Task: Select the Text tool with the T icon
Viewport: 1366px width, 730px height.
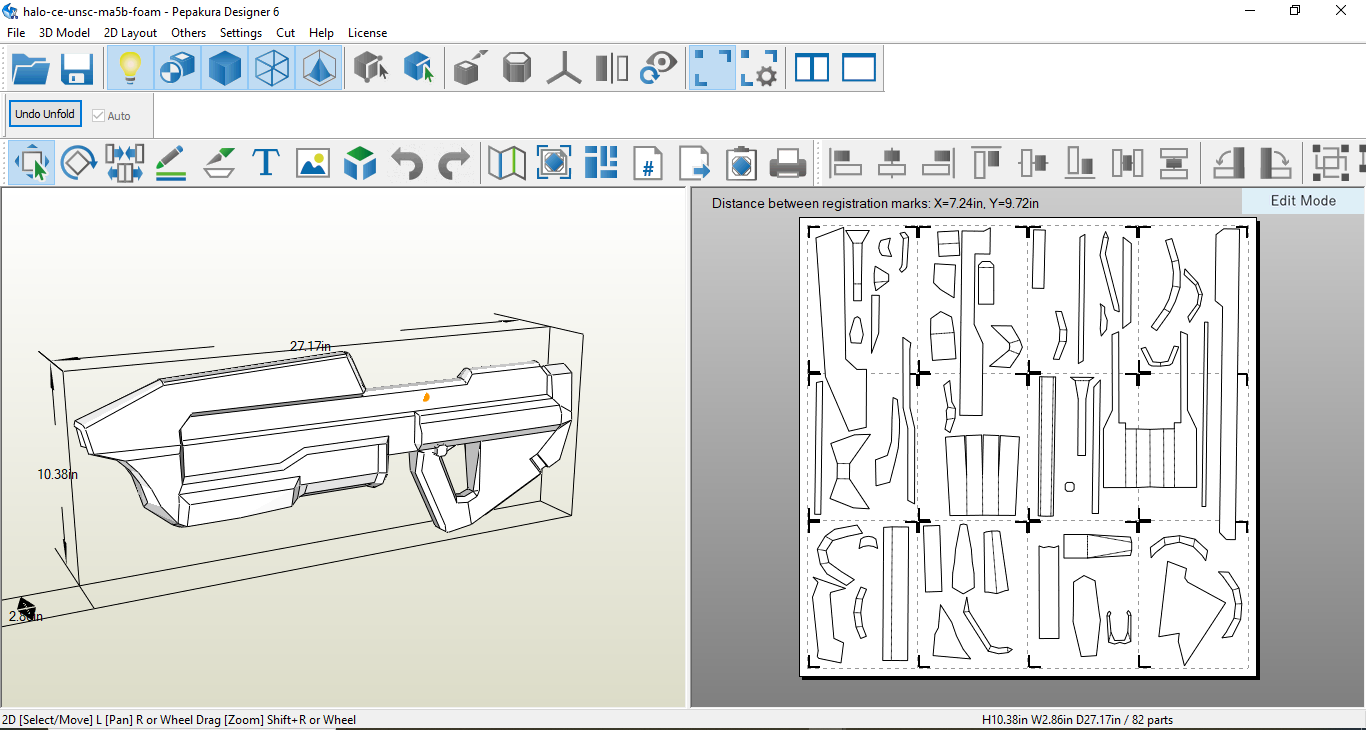Action: [x=265, y=162]
